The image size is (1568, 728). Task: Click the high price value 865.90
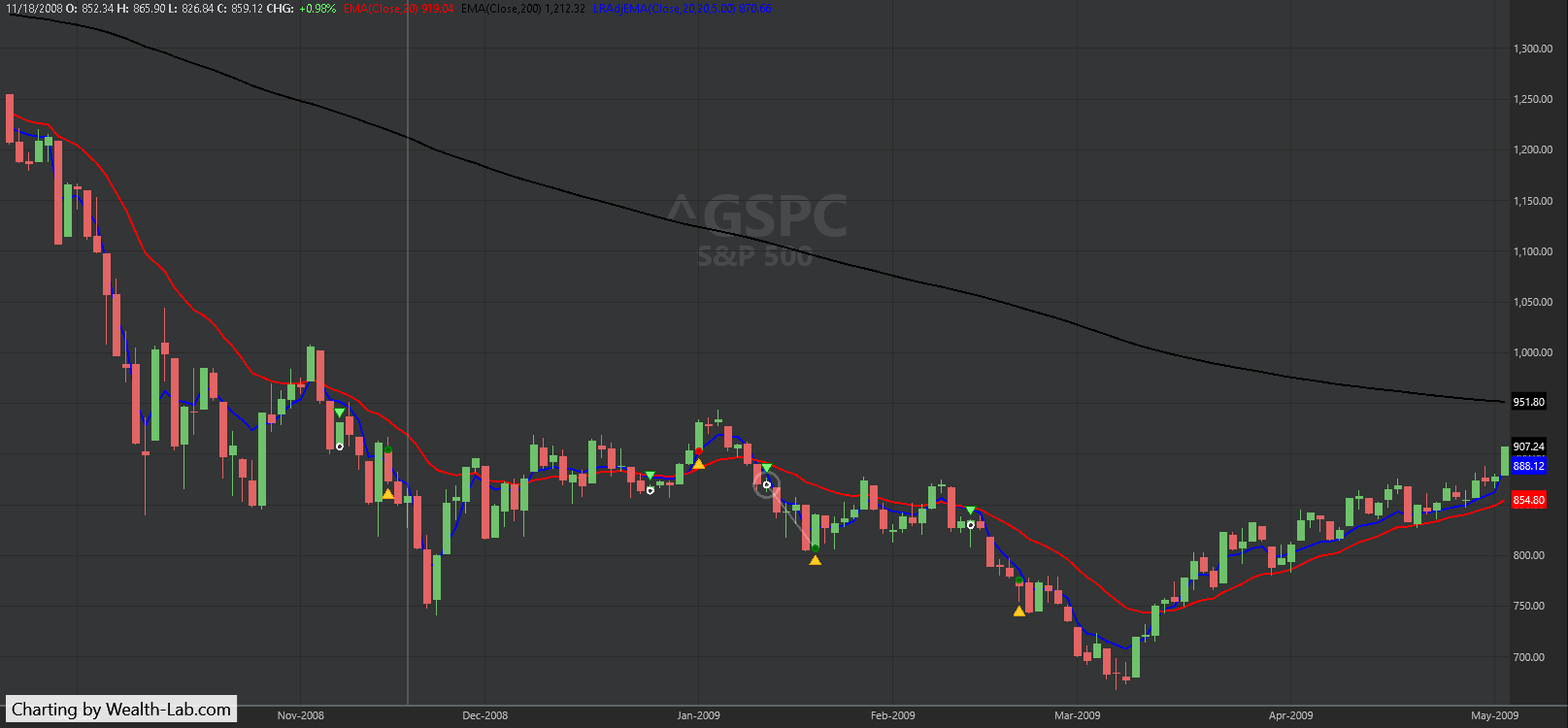click(x=150, y=9)
